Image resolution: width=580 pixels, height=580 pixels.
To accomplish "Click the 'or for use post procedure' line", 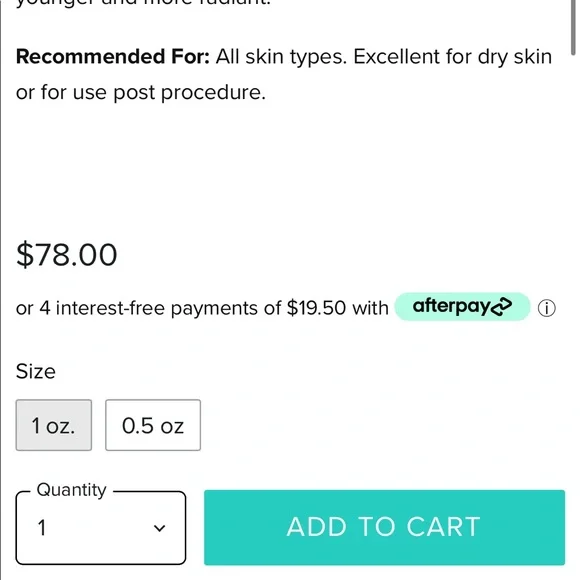I will point(141,92).
